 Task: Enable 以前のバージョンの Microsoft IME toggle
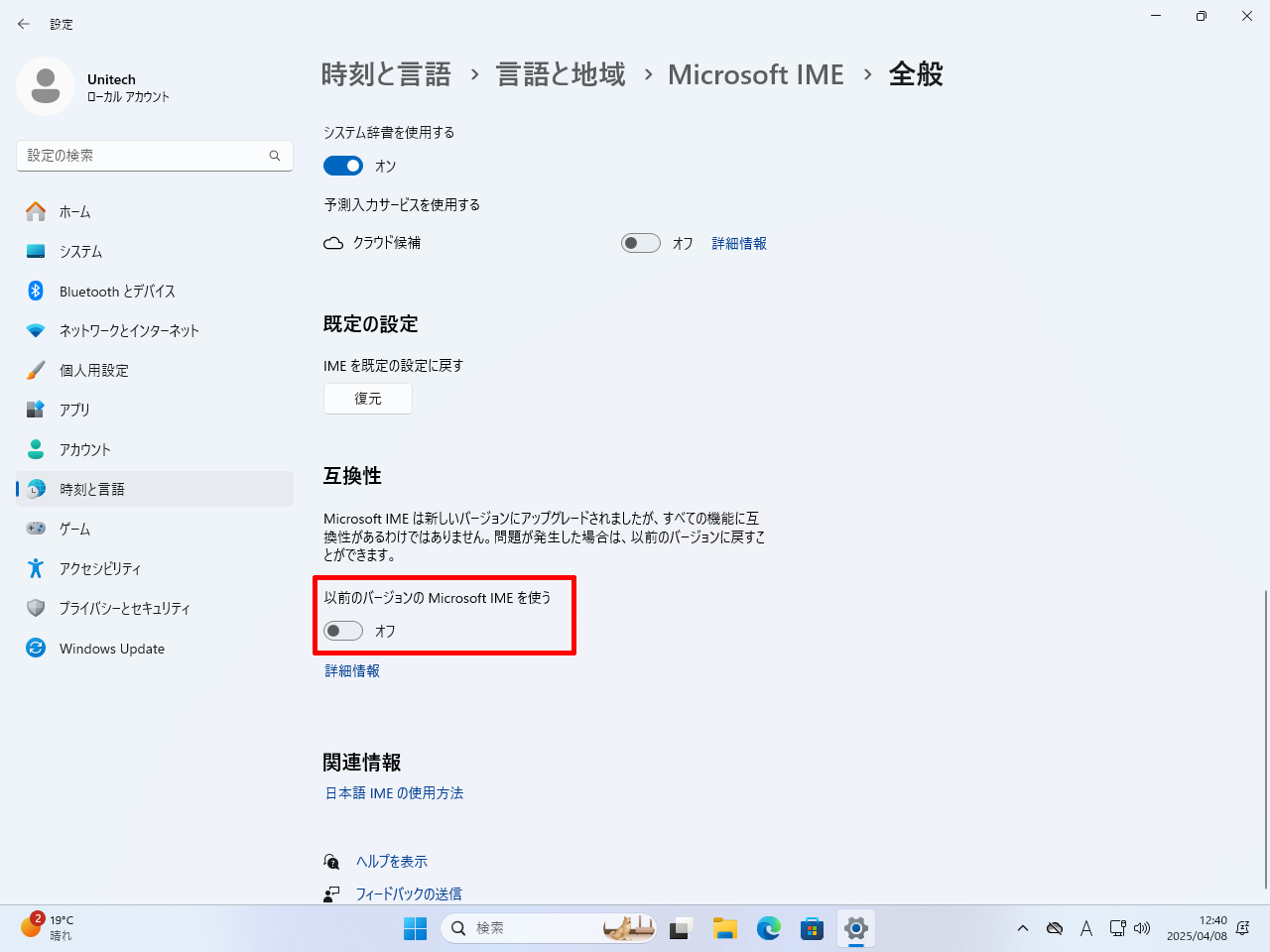(343, 631)
